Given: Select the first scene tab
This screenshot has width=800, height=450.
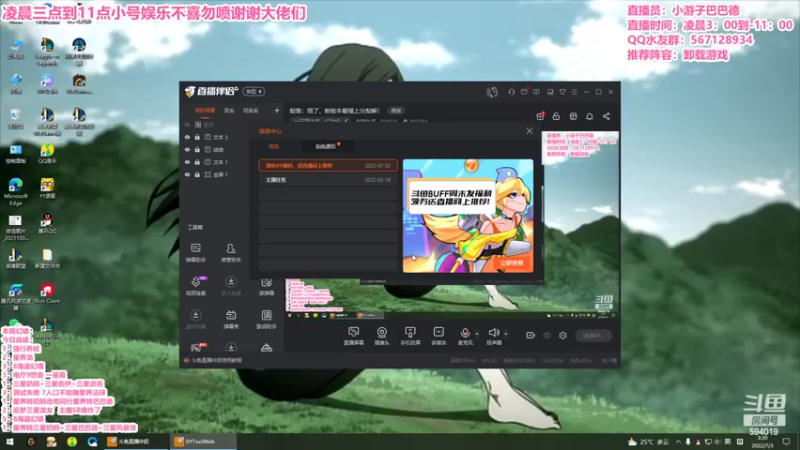Looking at the screenshot, I should (205, 110).
